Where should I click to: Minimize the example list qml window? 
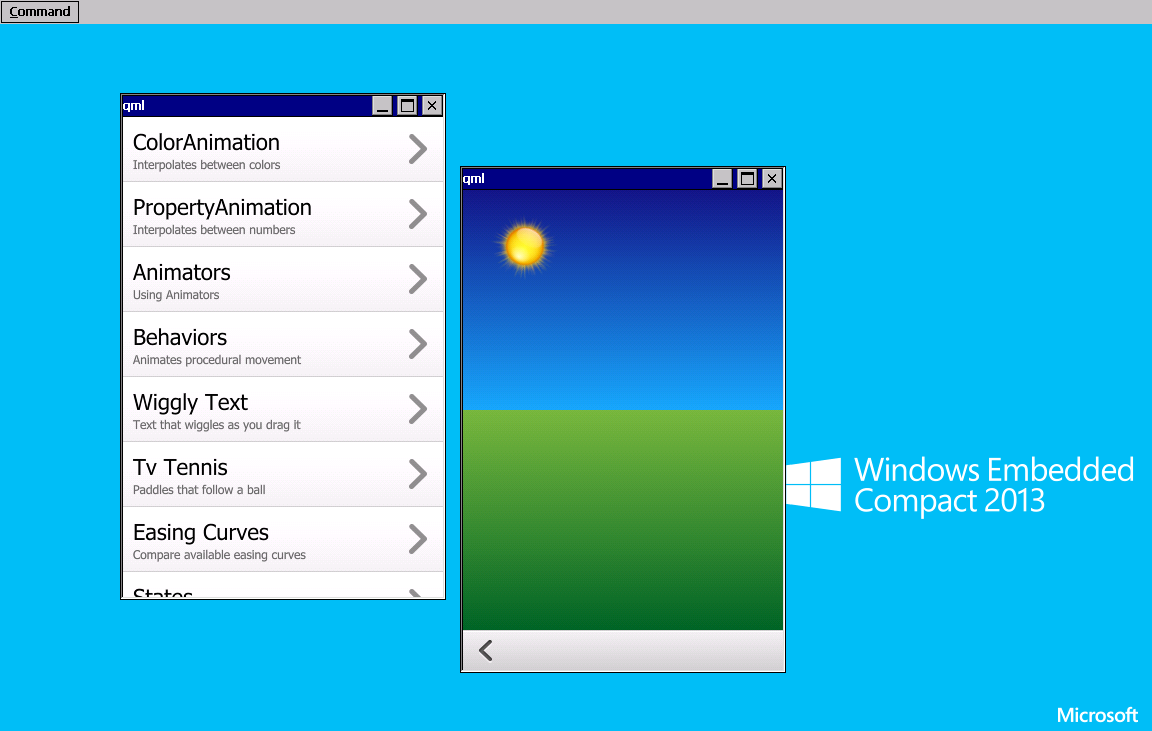pyautogui.click(x=382, y=106)
